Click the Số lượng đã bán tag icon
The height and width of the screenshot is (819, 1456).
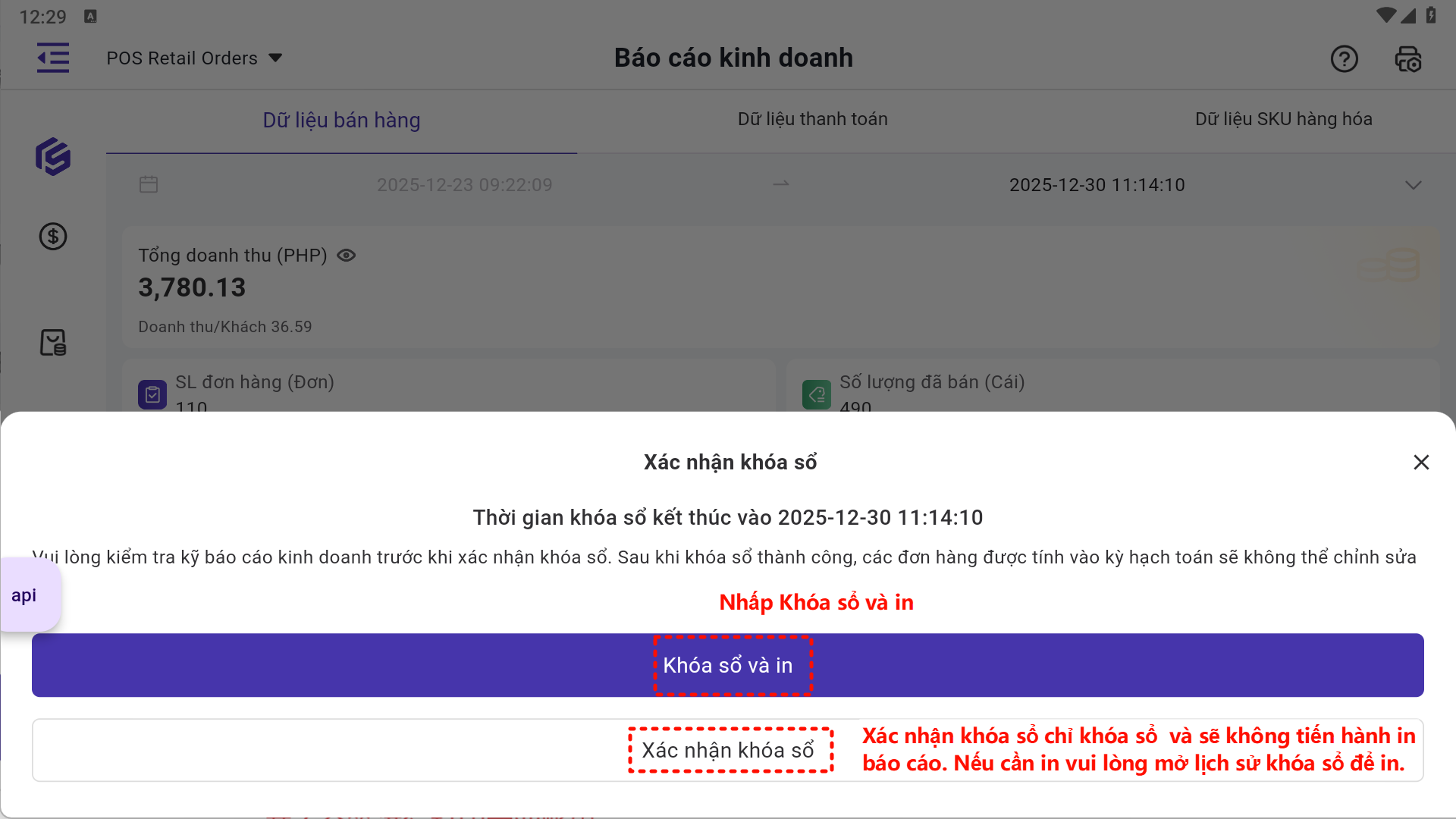tap(817, 394)
